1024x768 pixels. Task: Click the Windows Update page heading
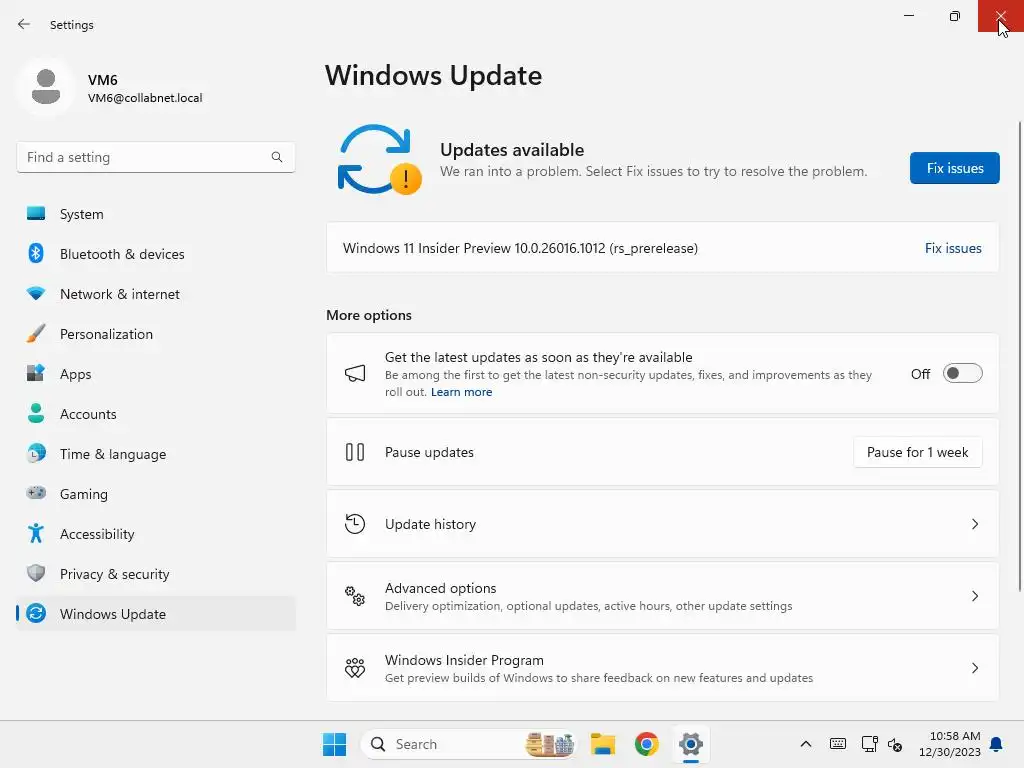(x=434, y=76)
